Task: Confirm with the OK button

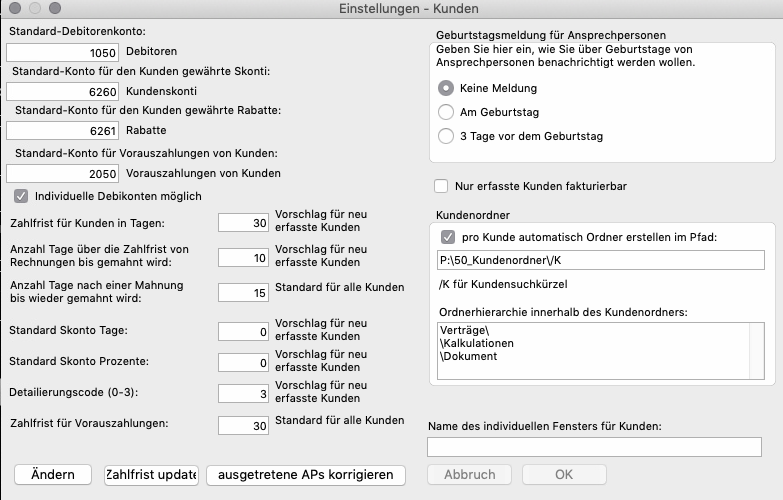Action: [x=564, y=474]
